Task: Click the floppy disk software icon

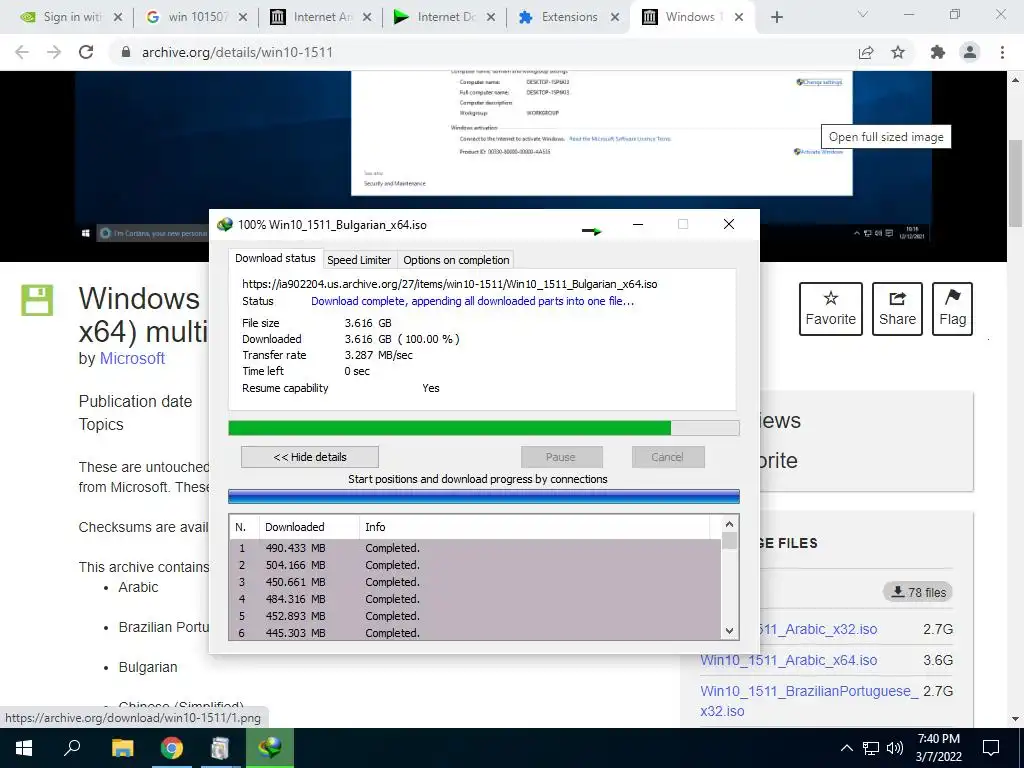Action: (37, 300)
